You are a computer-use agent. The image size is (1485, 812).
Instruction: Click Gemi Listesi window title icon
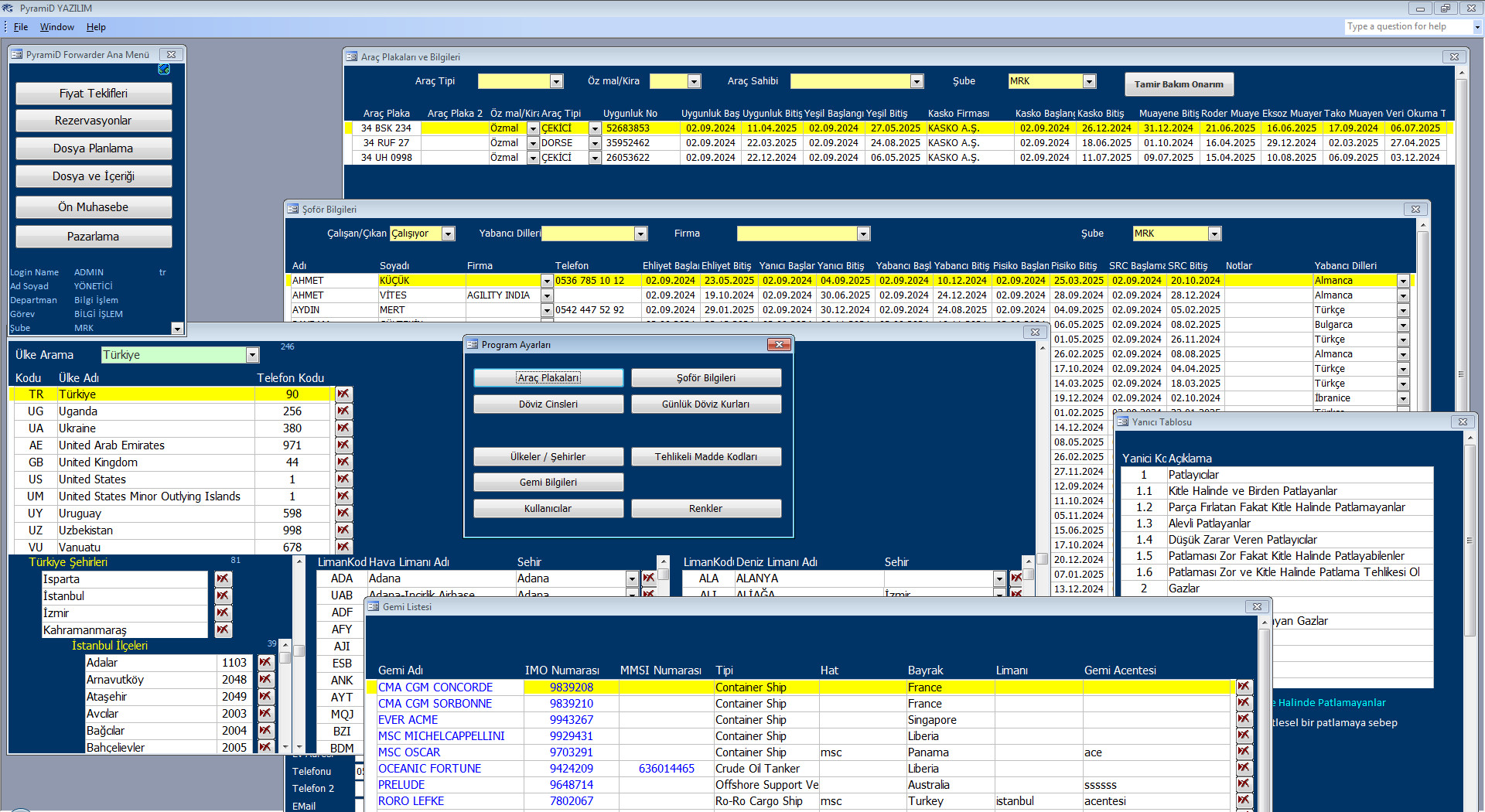[374, 607]
